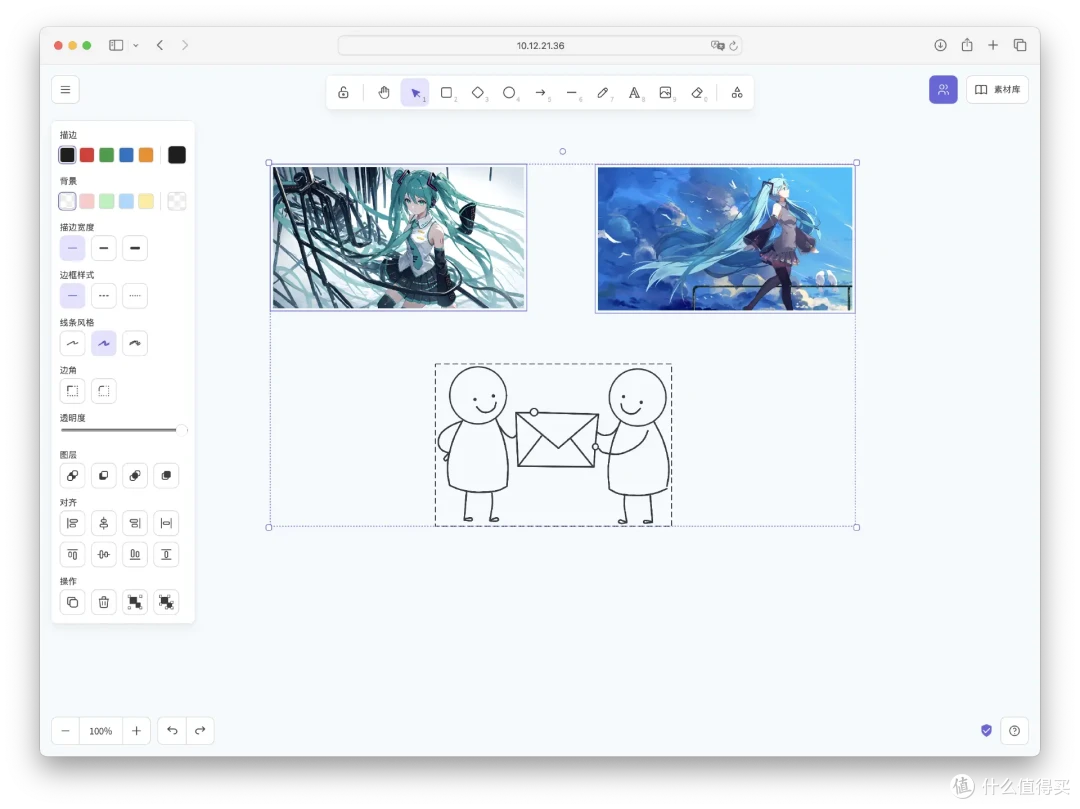The image size is (1080, 809).
Task: Select the pencil freedraw tool
Action: (x=603, y=93)
